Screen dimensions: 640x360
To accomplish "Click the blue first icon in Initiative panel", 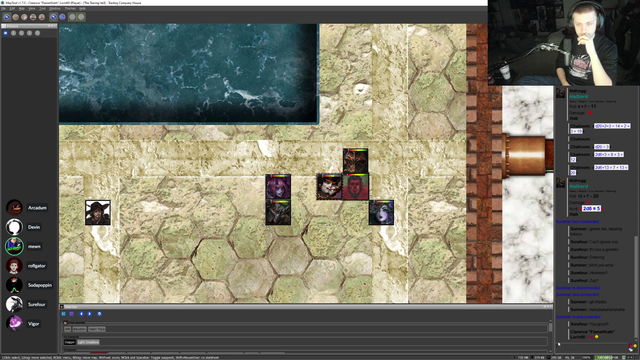I will point(6,33).
